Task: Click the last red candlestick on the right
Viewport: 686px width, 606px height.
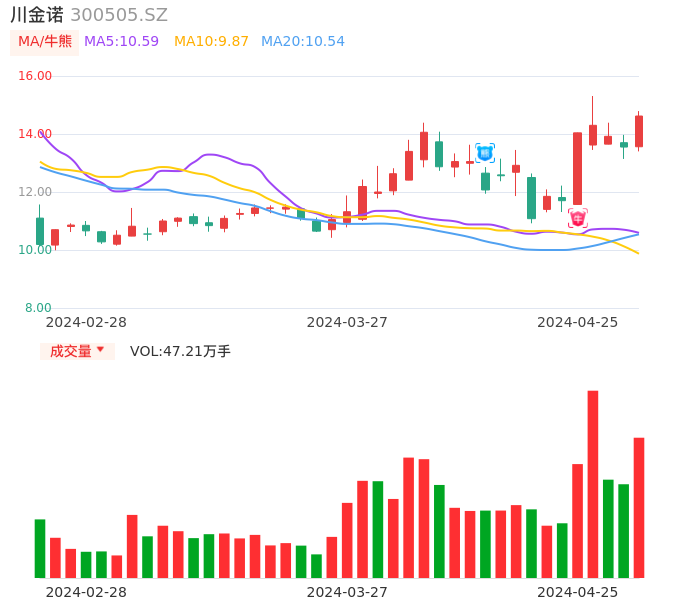Action: (639, 131)
